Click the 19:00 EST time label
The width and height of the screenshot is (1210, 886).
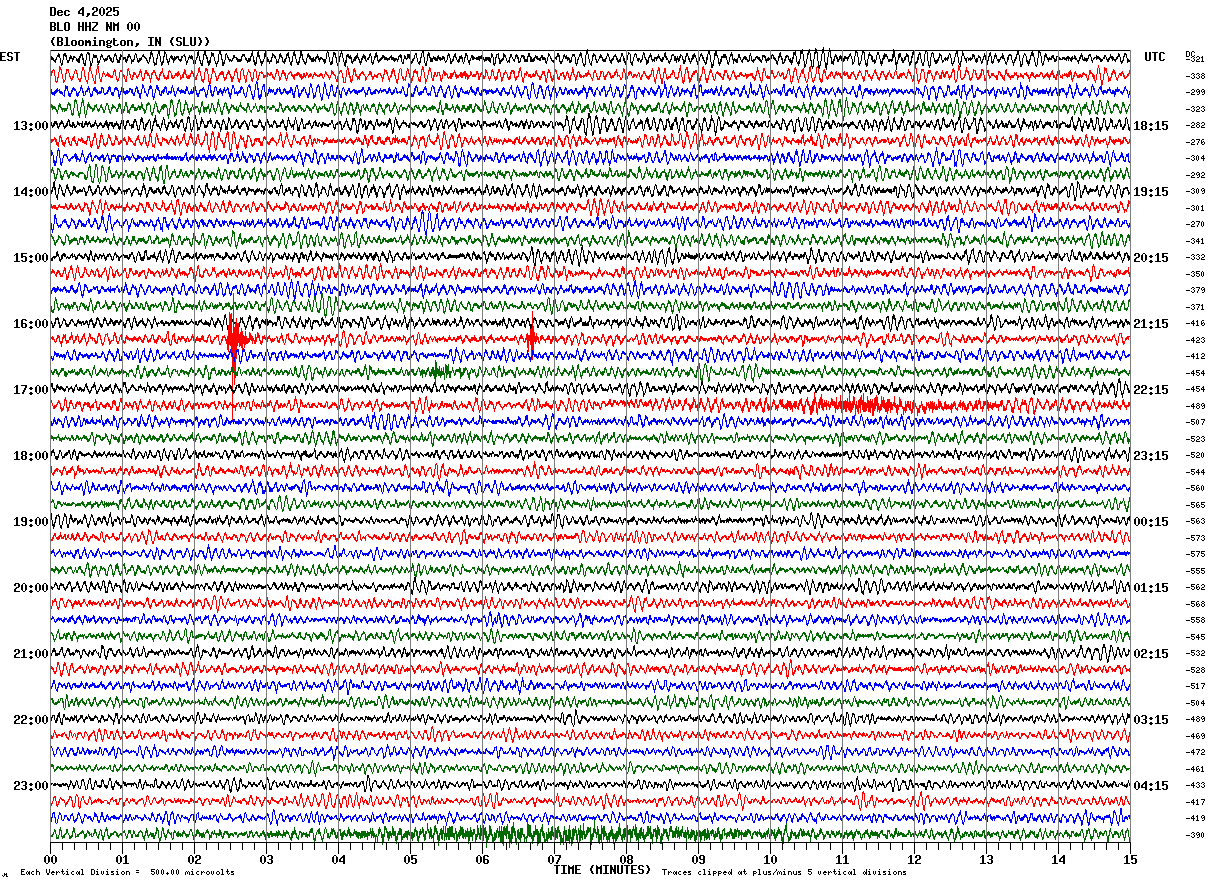[30, 522]
